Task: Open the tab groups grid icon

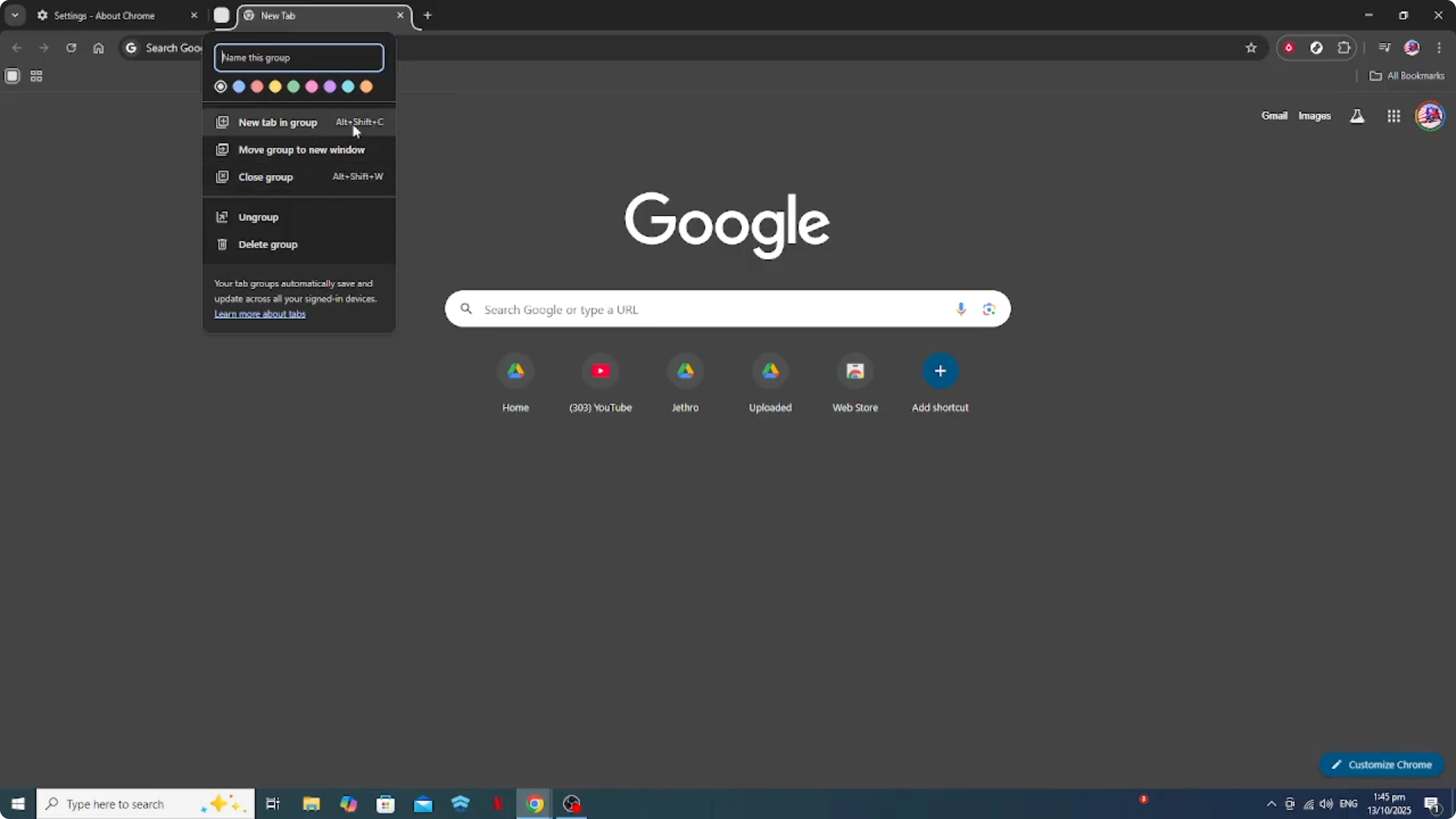Action: pos(36,76)
